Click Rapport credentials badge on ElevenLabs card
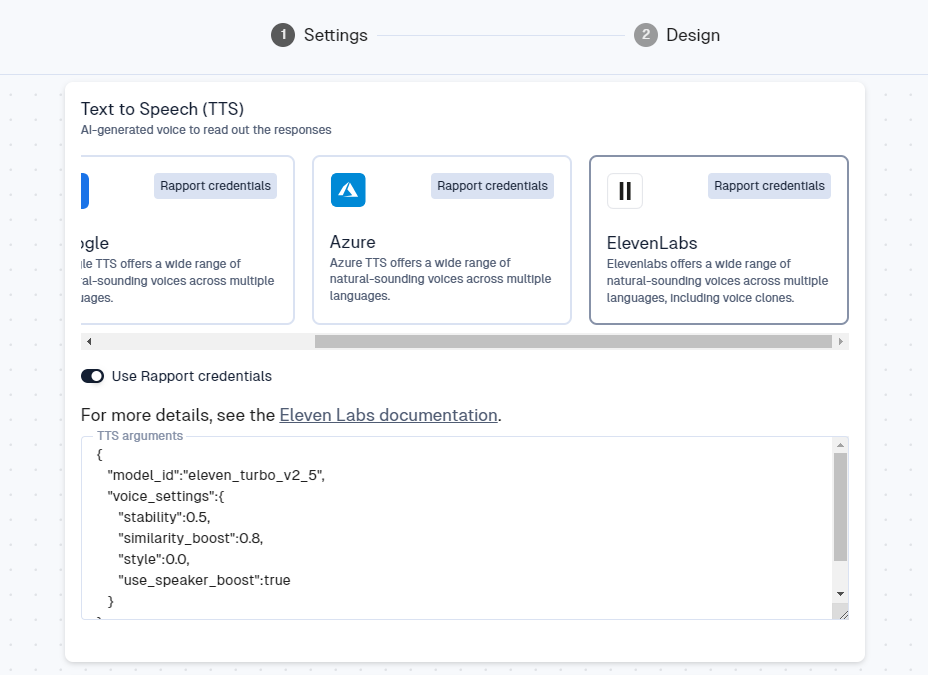The width and height of the screenshot is (928, 675). (x=769, y=186)
